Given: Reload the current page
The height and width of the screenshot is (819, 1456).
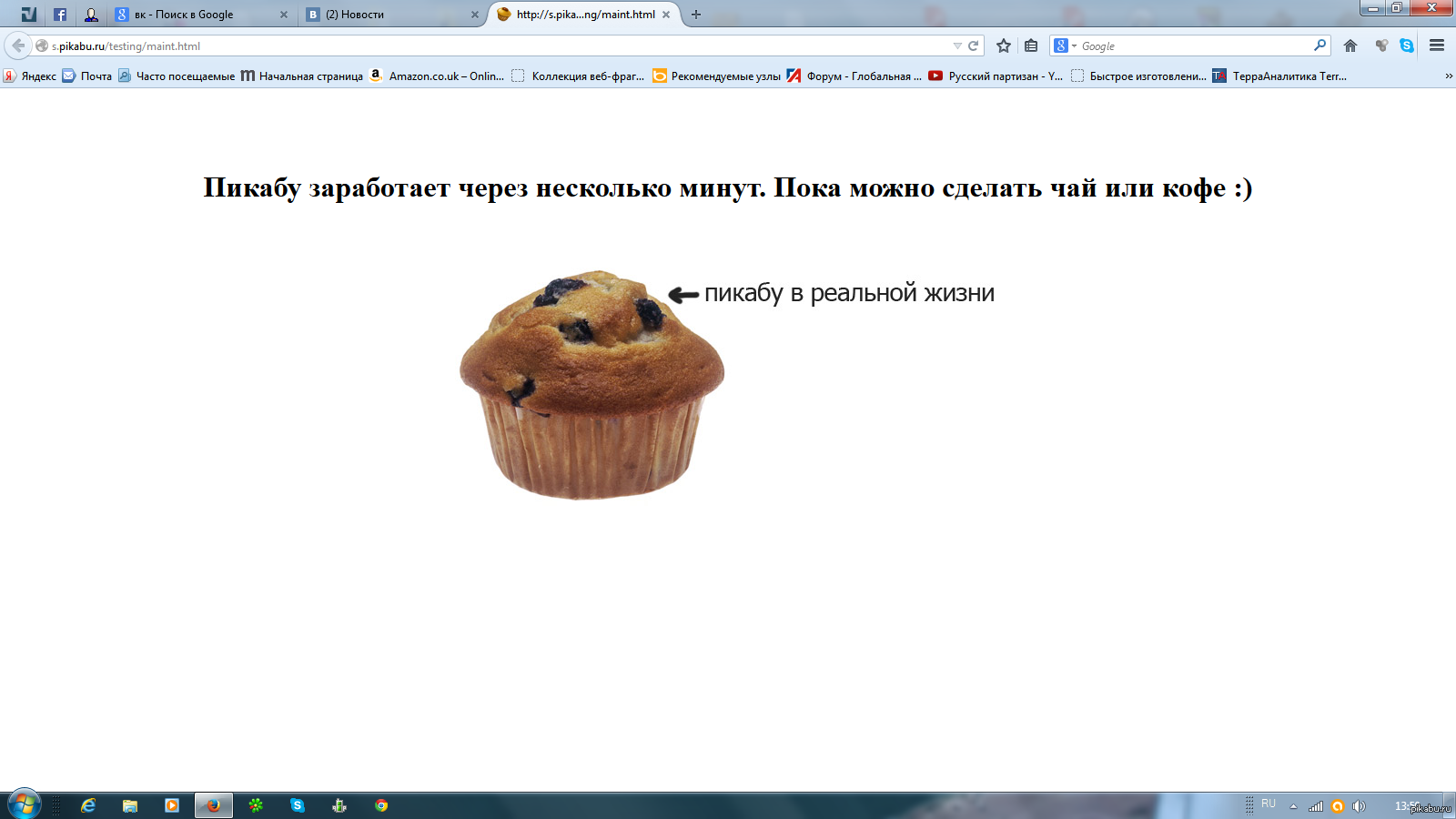Looking at the screenshot, I should pos(973,45).
